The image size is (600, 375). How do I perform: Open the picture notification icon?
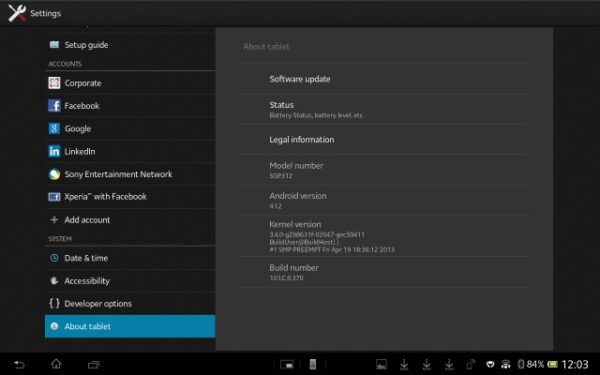click(381, 364)
